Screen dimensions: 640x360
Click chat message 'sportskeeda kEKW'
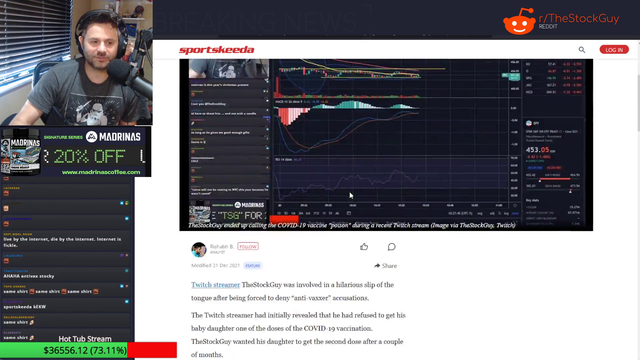point(24,307)
